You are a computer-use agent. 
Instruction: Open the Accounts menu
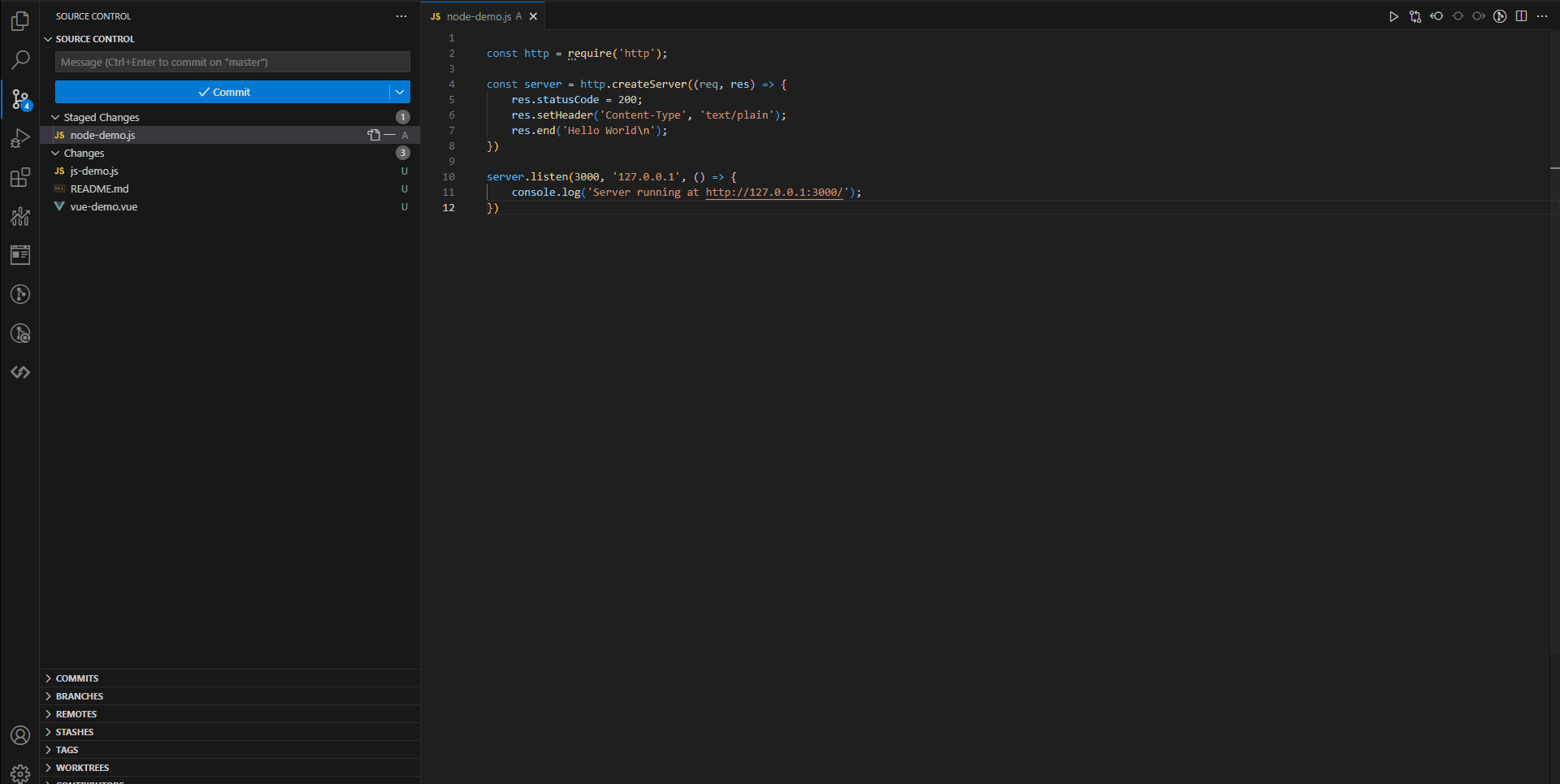pyautogui.click(x=20, y=735)
